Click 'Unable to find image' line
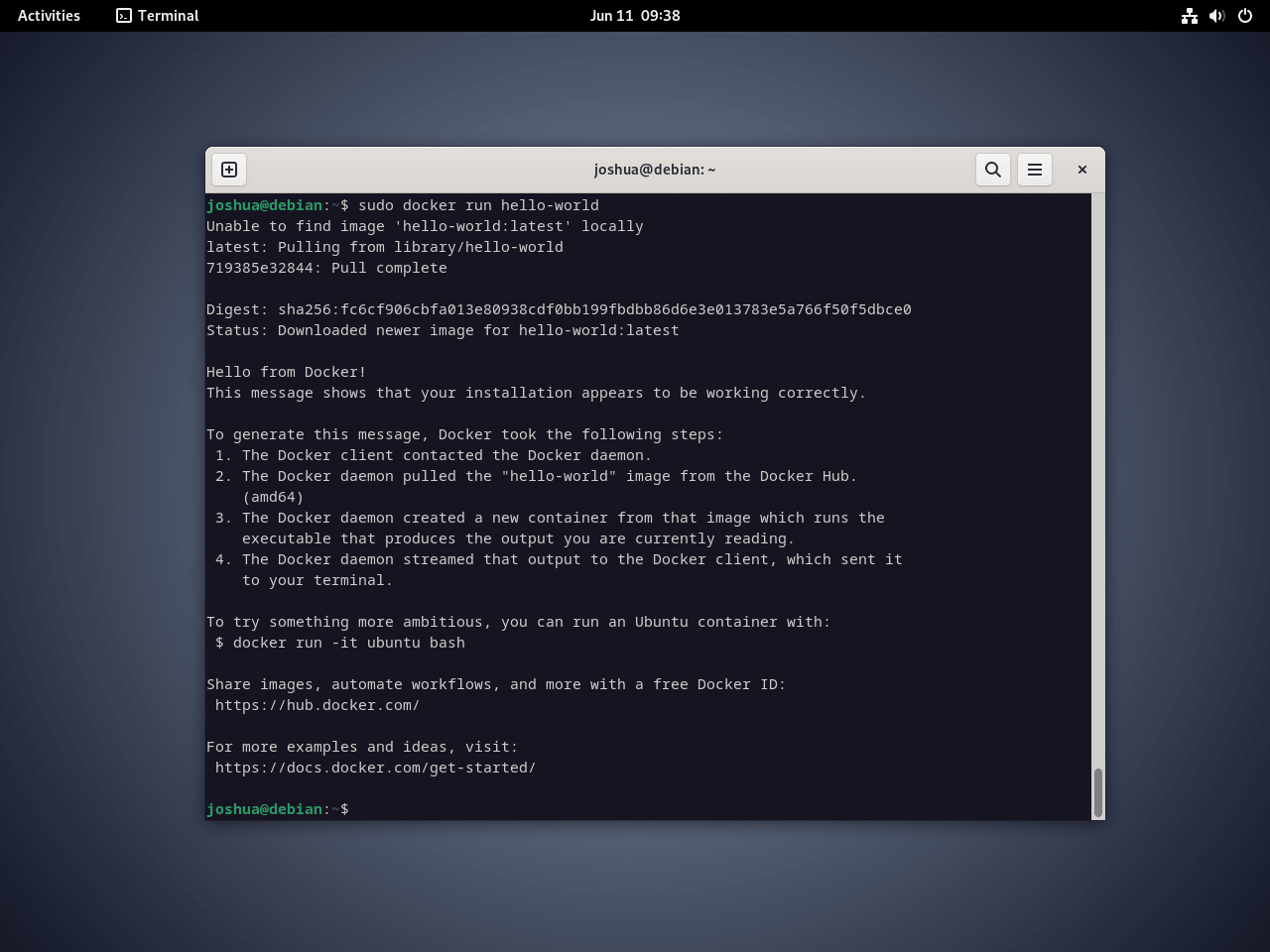Viewport: 1270px width, 952px height. (x=425, y=226)
